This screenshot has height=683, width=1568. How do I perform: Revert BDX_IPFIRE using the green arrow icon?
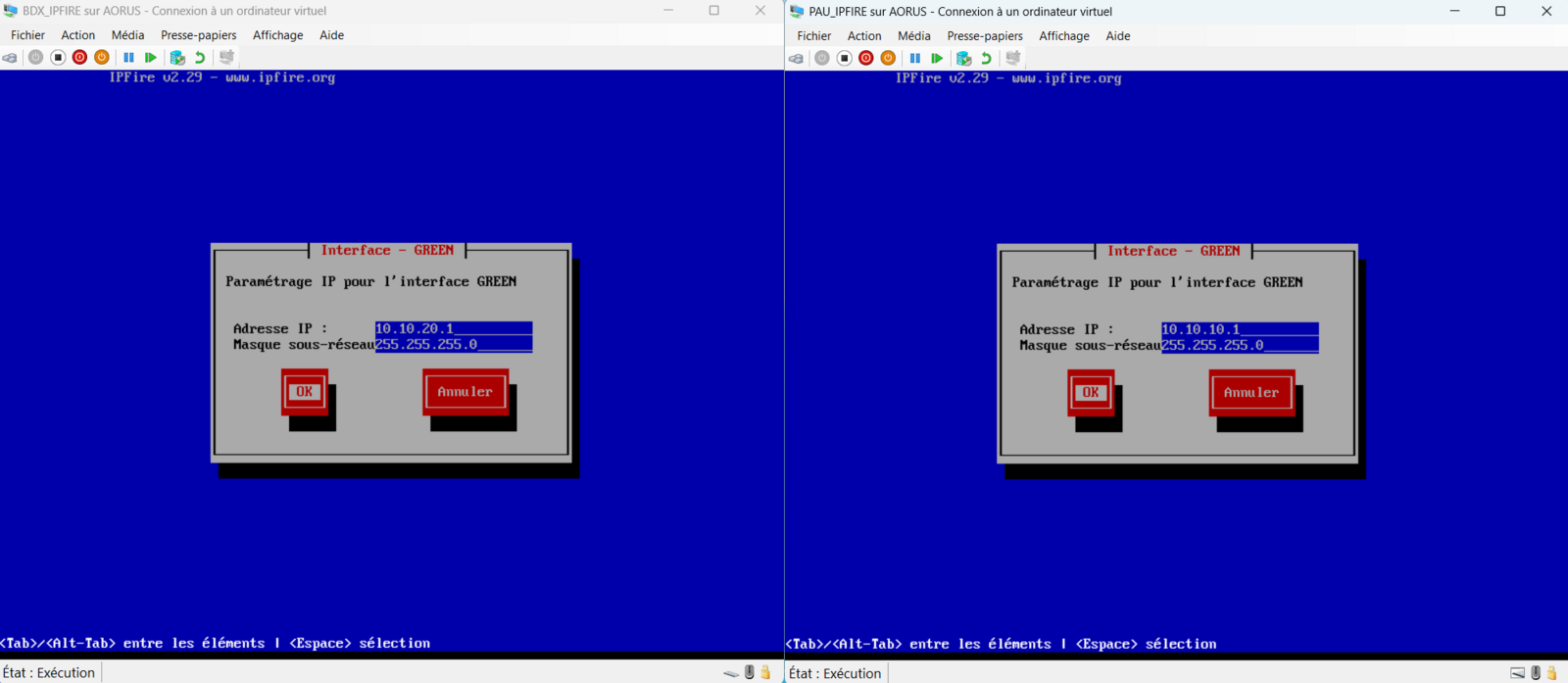pyautogui.click(x=200, y=58)
